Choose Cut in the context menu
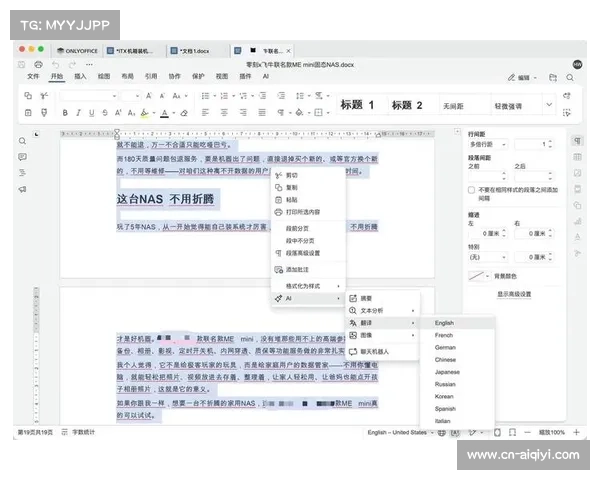 tap(308, 175)
